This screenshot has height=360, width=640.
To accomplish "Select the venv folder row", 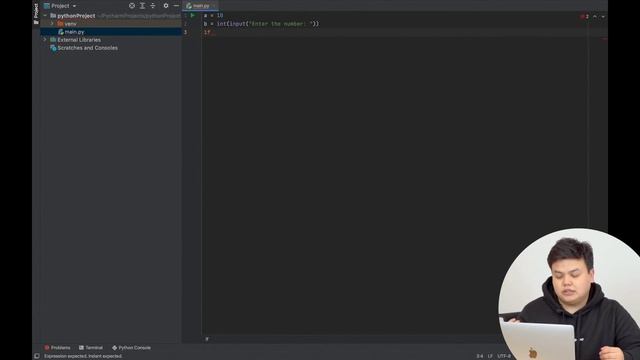I will [x=111, y=24].
